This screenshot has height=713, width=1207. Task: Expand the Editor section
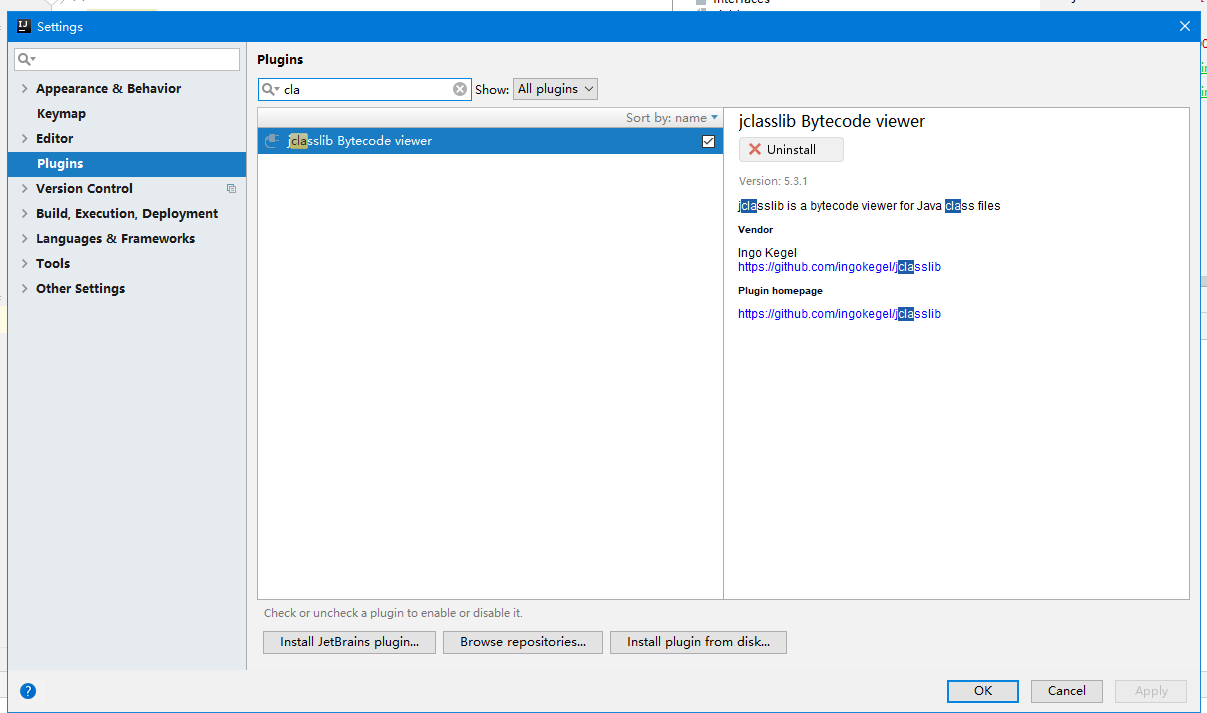pos(25,139)
